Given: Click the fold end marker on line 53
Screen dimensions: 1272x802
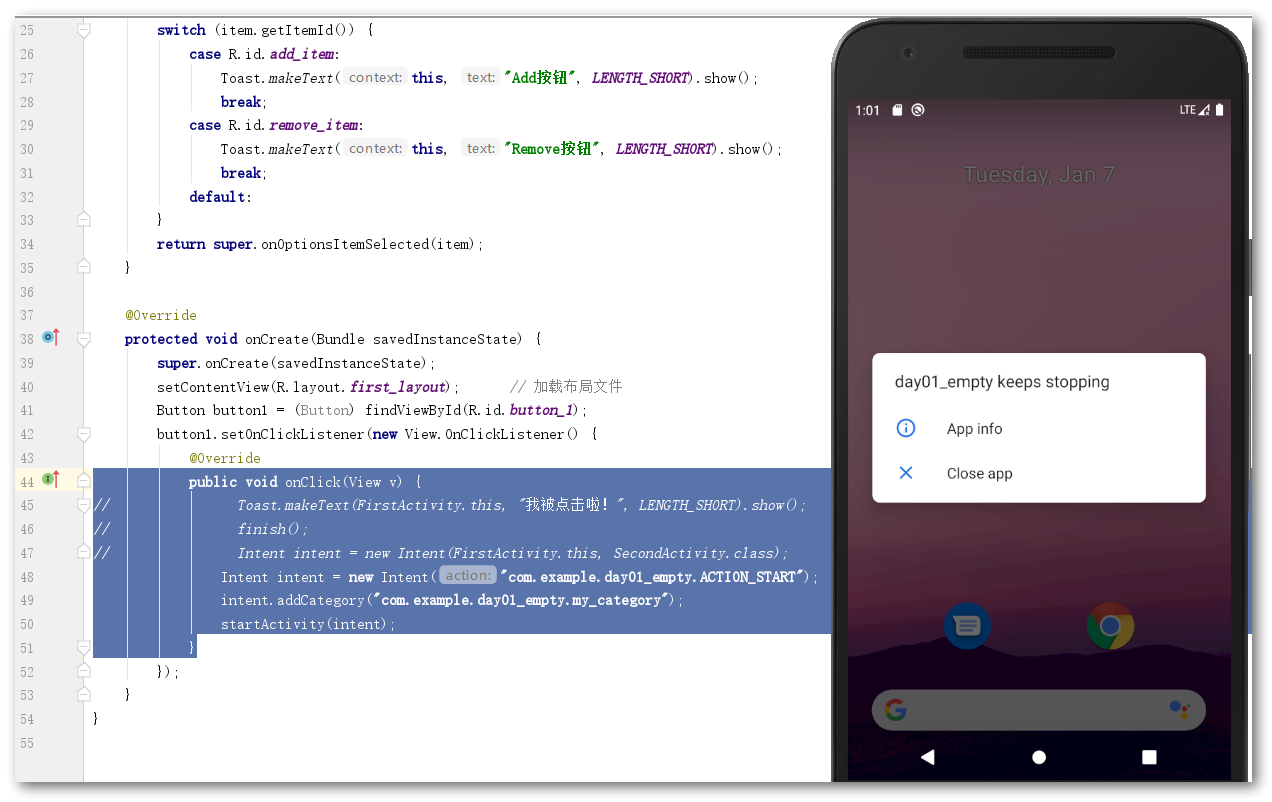Looking at the screenshot, I should [x=84, y=695].
